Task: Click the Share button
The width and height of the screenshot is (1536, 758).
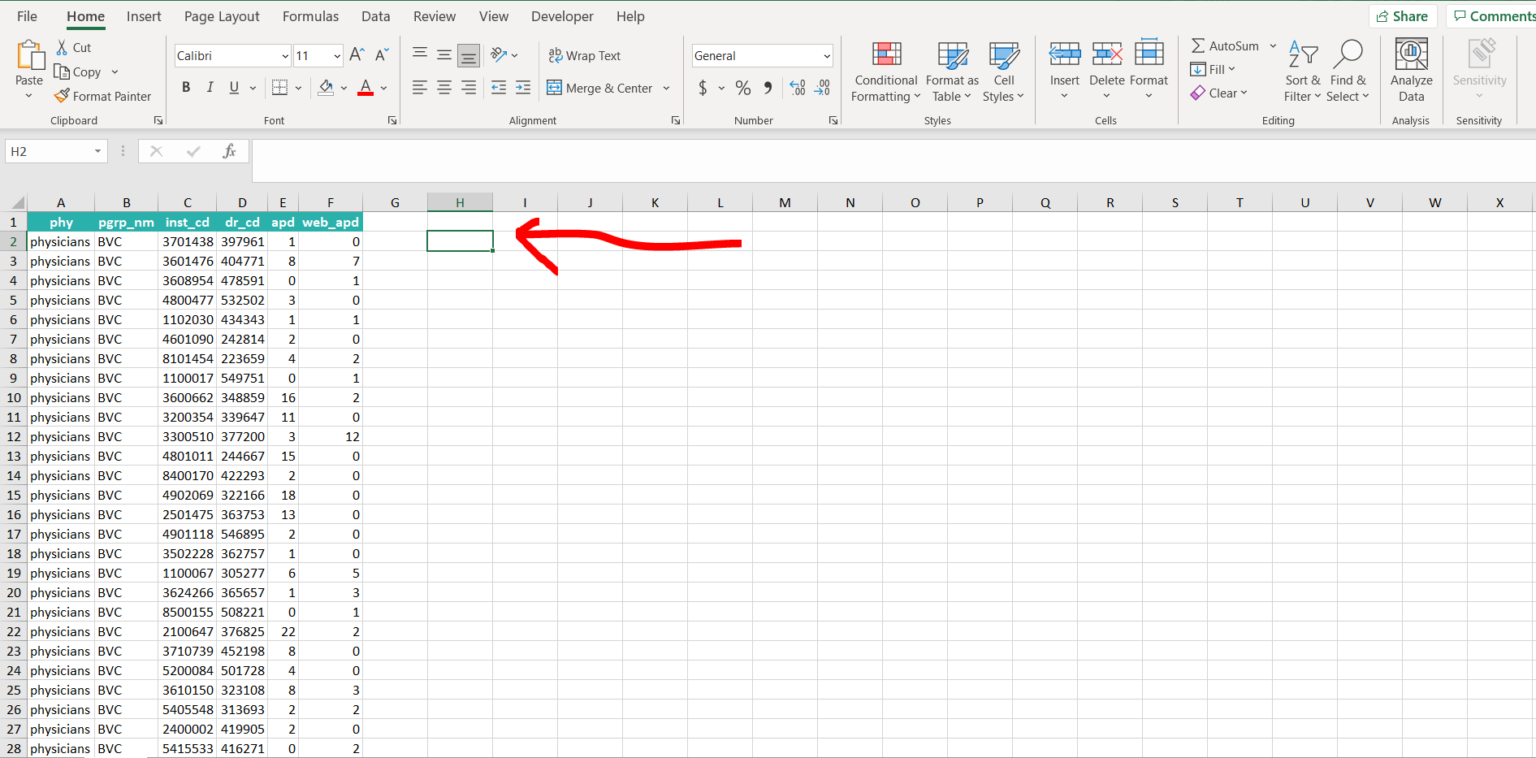Action: tap(1404, 16)
